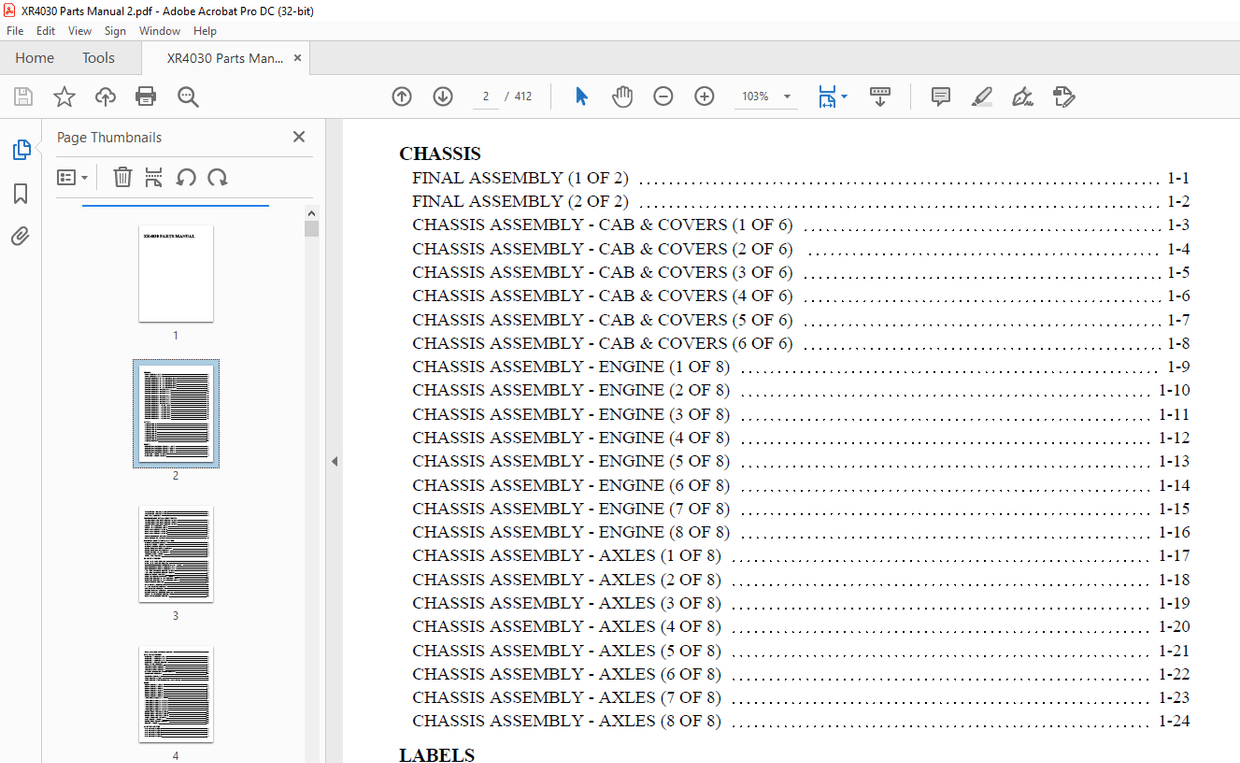Toggle the Attachments paperclip panel
1240x763 pixels.
(21, 236)
